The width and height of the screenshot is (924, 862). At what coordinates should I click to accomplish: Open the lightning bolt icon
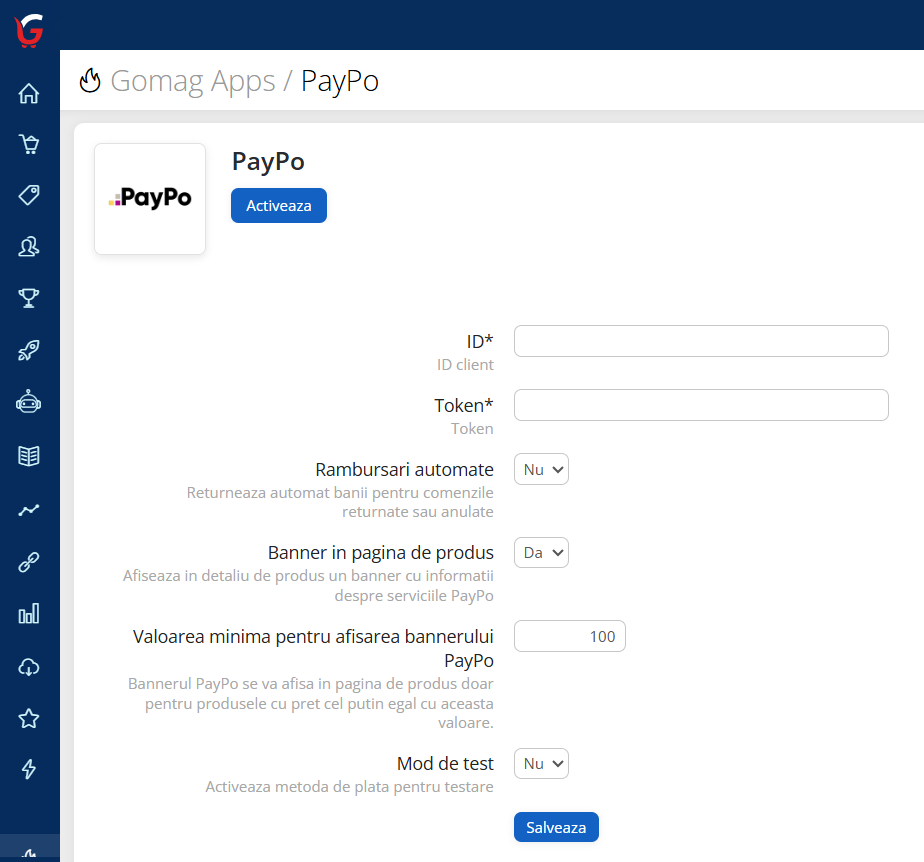click(x=29, y=769)
